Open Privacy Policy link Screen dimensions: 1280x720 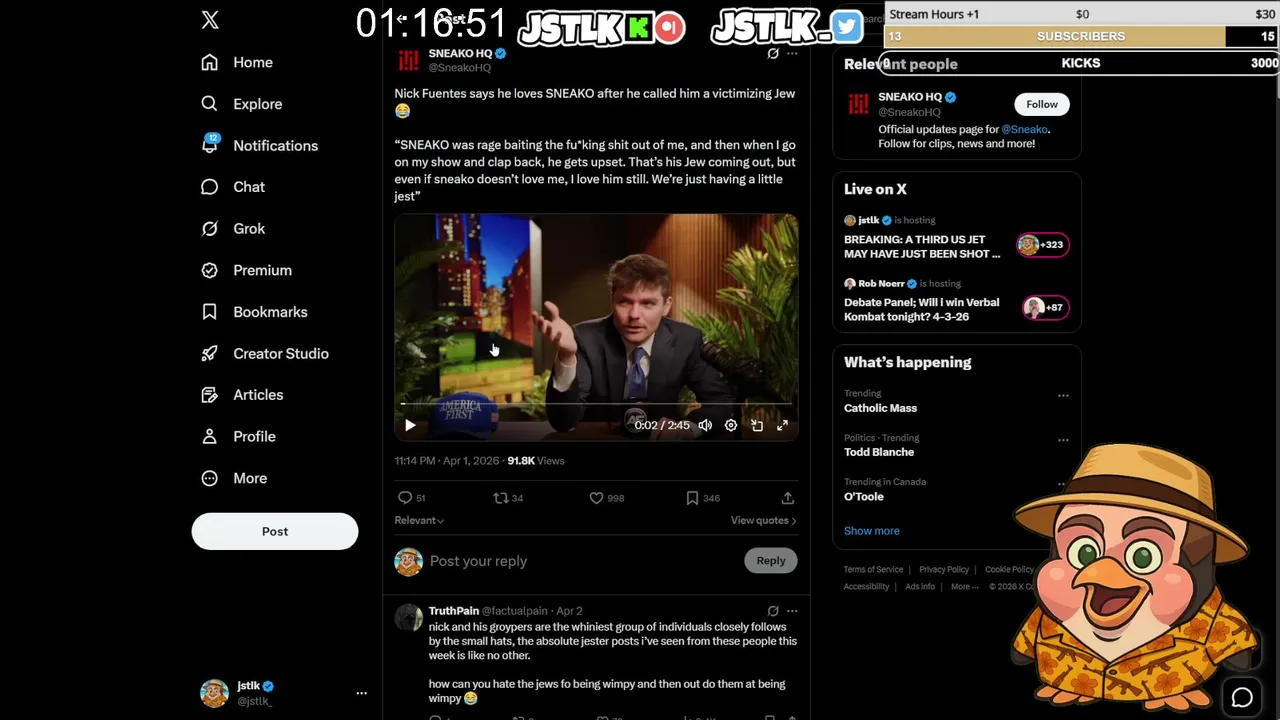click(944, 570)
